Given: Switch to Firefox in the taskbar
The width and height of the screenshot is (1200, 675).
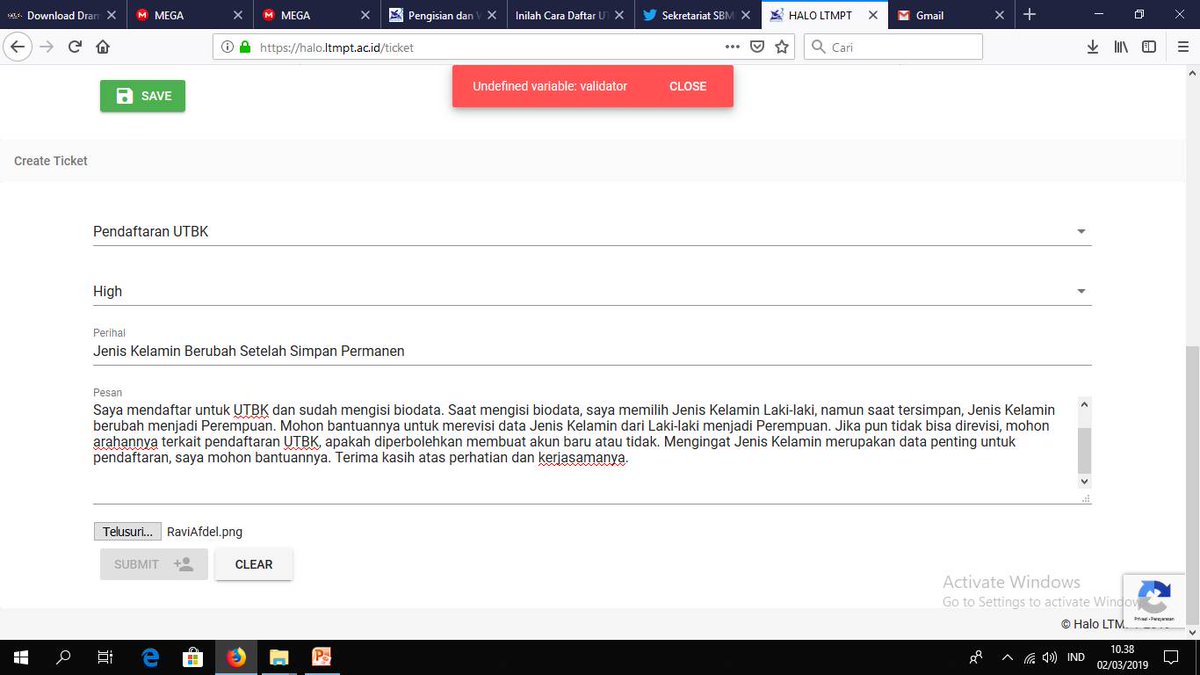Looking at the screenshot, I should pos(236,657).
